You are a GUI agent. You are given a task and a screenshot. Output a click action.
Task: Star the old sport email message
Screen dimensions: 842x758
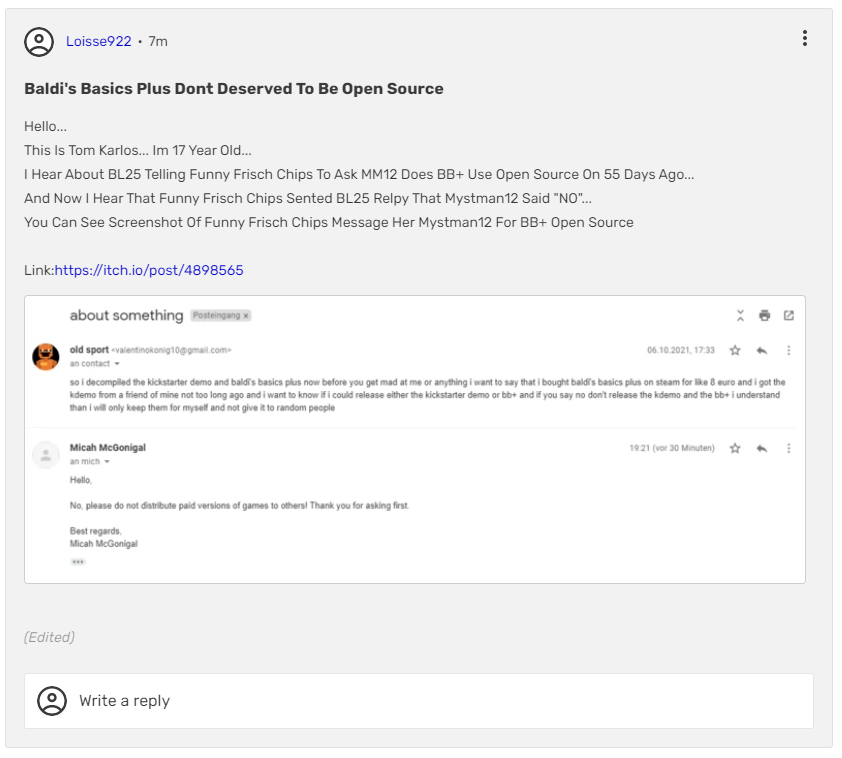(x=735, y=351)
